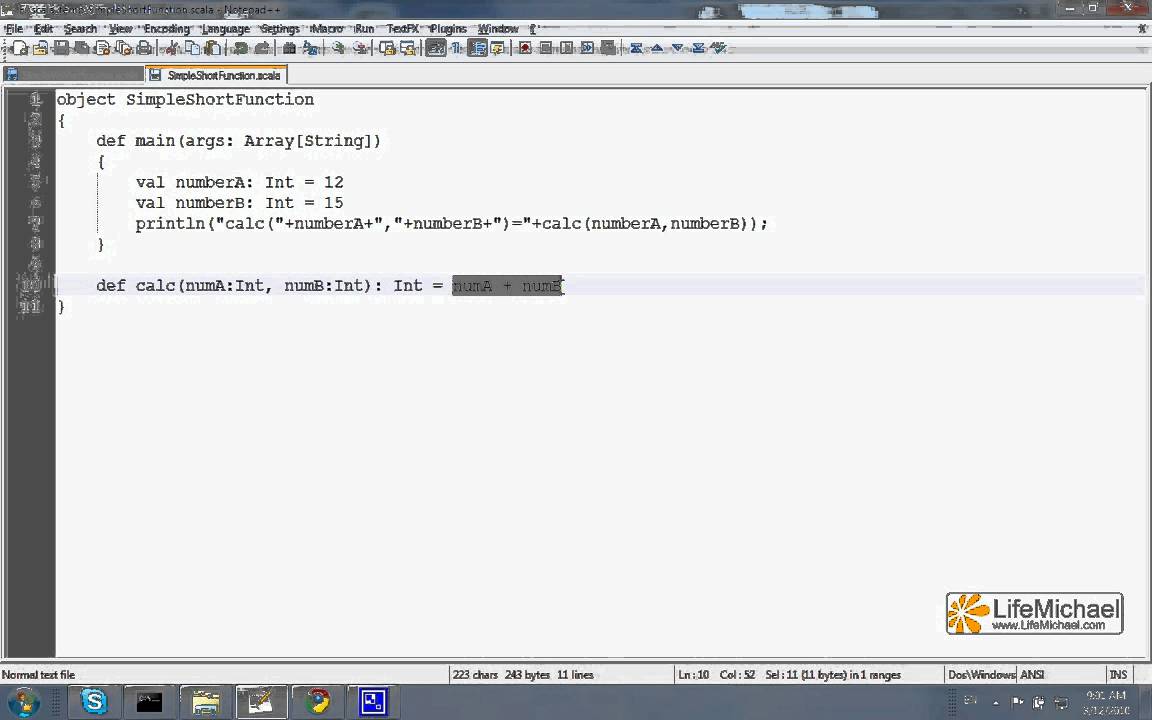
Task: Click Dos\Windows line ending status entry
Action: 982,674
